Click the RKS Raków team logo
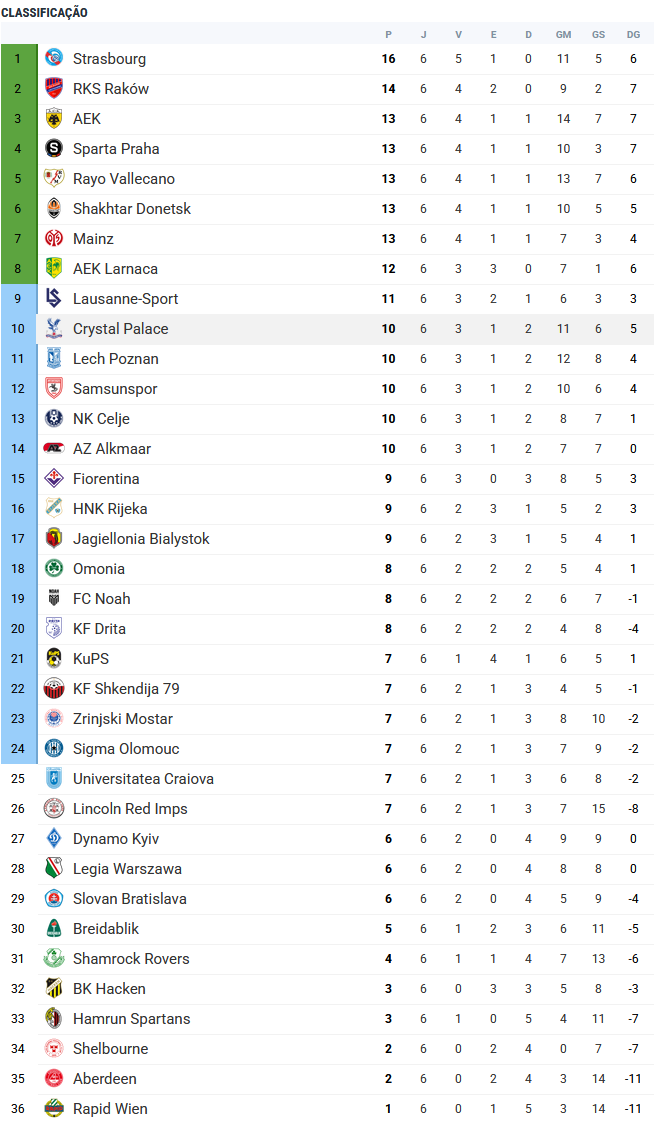The image size is (654, 1124). tap(54, 89)
